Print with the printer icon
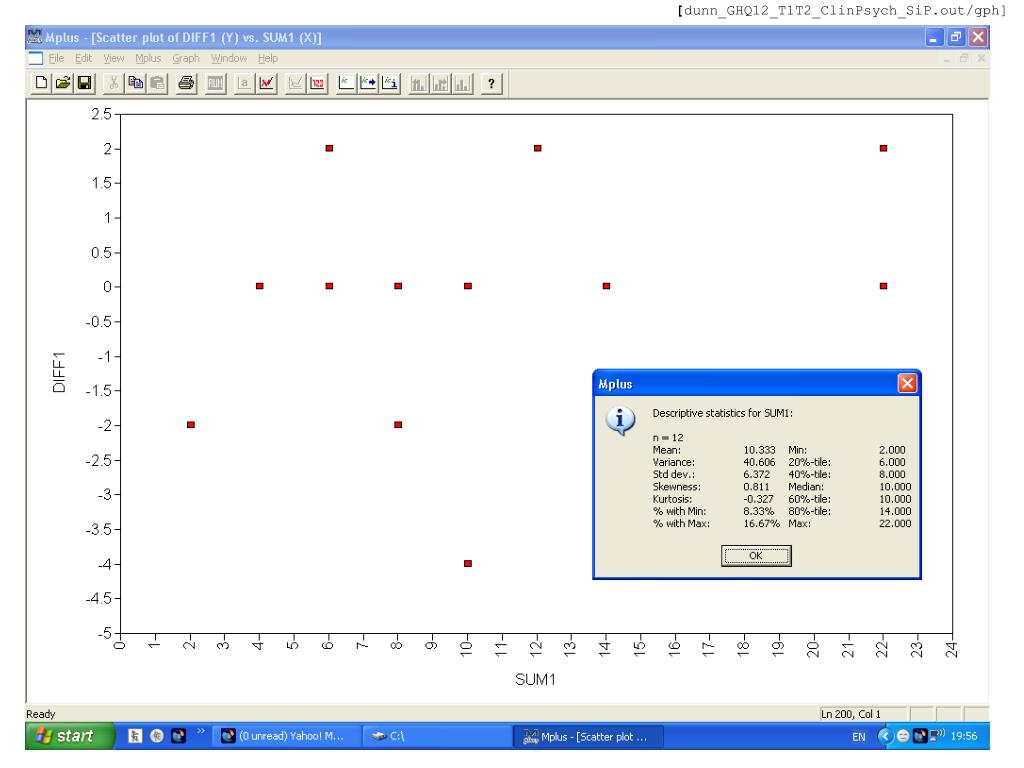This screenshot has width=1024, height=768. (x=186, y=83)
